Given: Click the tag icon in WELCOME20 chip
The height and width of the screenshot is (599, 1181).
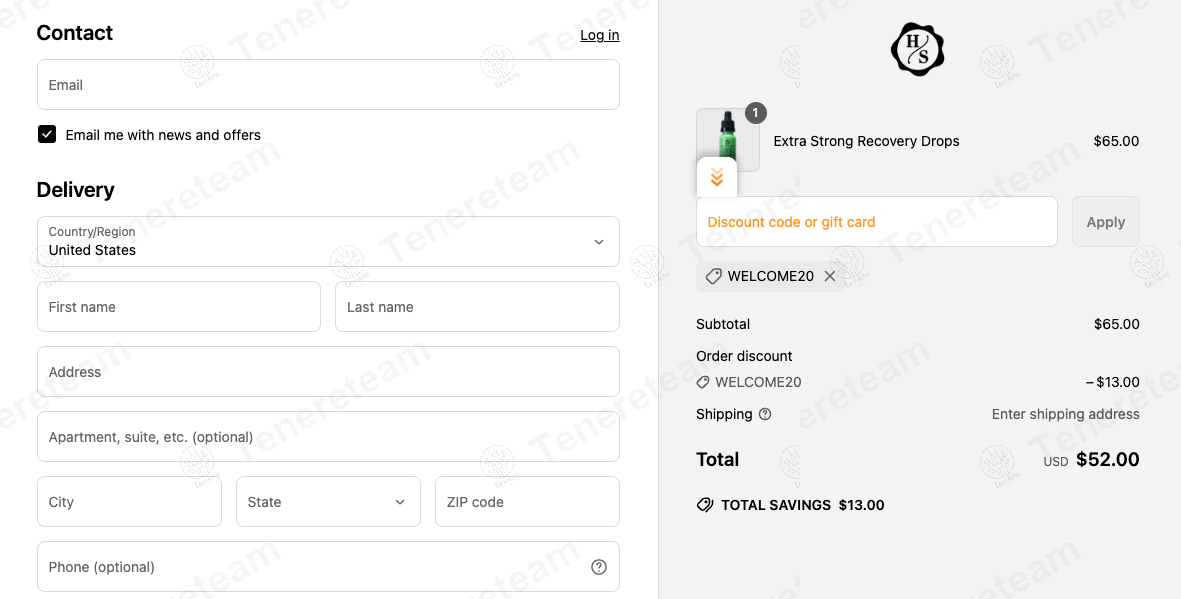Looking at the screenshot, I should pyautogui.click(x=713, y=277).
